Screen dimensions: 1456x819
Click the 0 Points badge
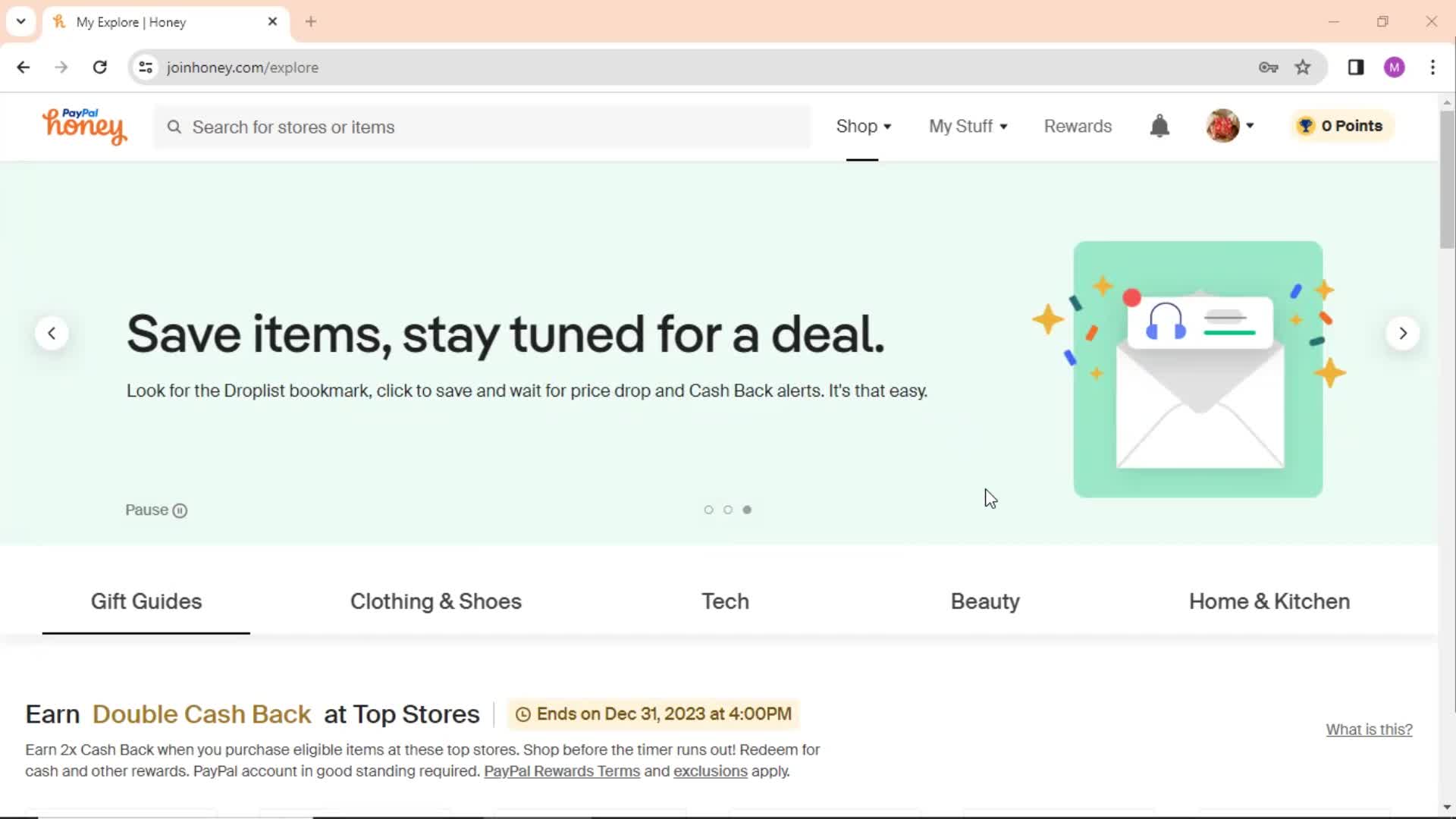click(1341, 126)
